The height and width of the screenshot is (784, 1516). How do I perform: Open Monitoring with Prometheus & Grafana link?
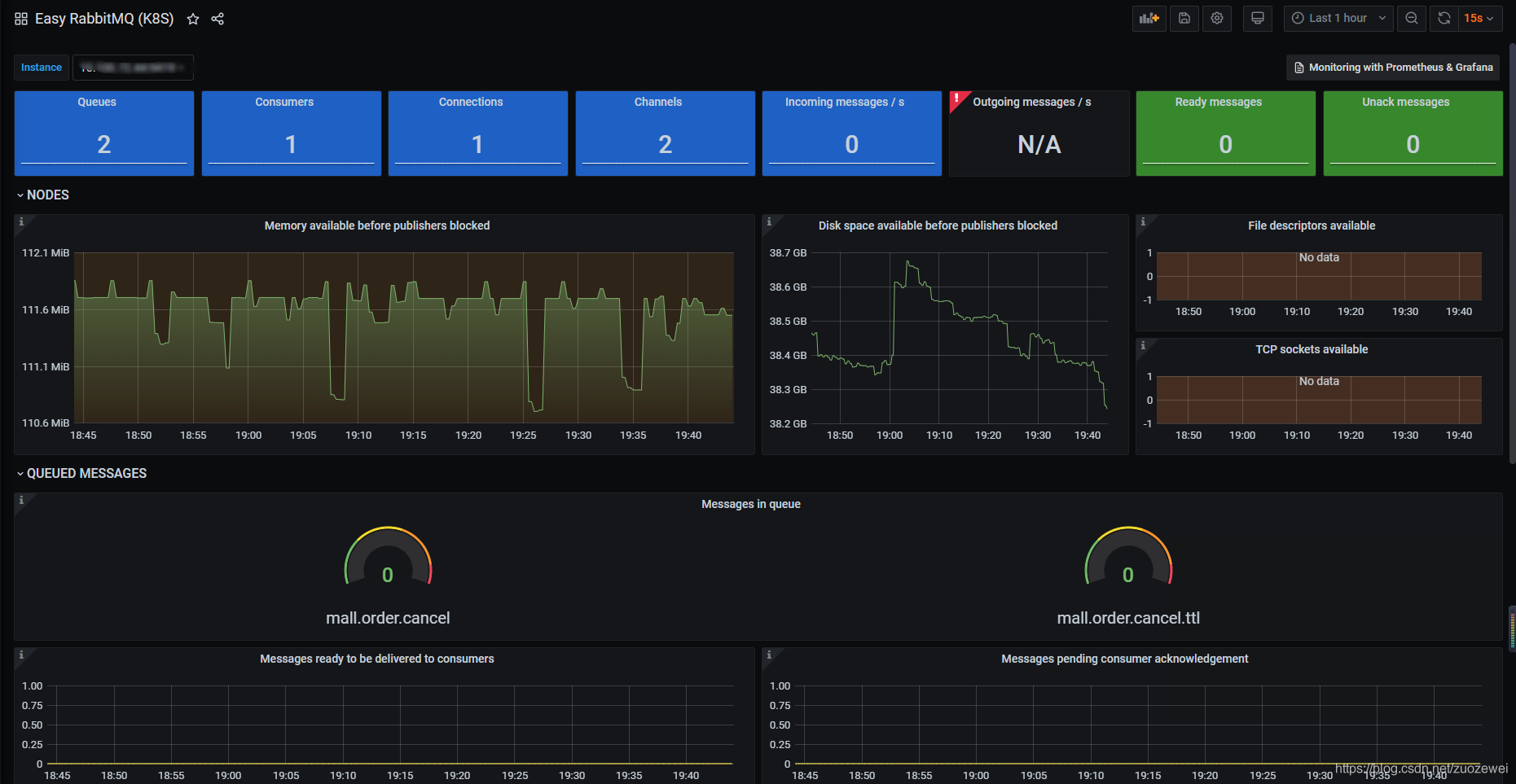click(1393, 68)
